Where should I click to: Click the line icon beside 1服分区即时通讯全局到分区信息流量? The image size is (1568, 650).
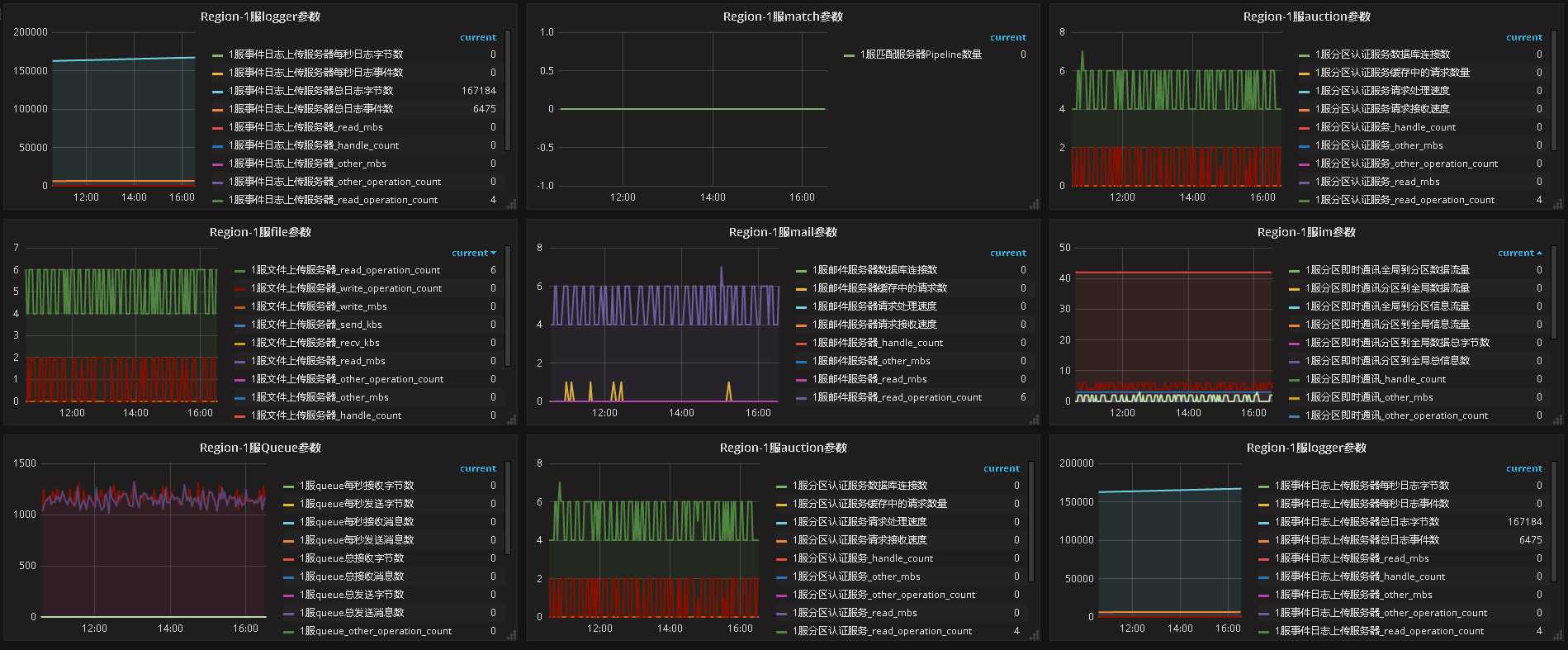[x=1294, y=307]
